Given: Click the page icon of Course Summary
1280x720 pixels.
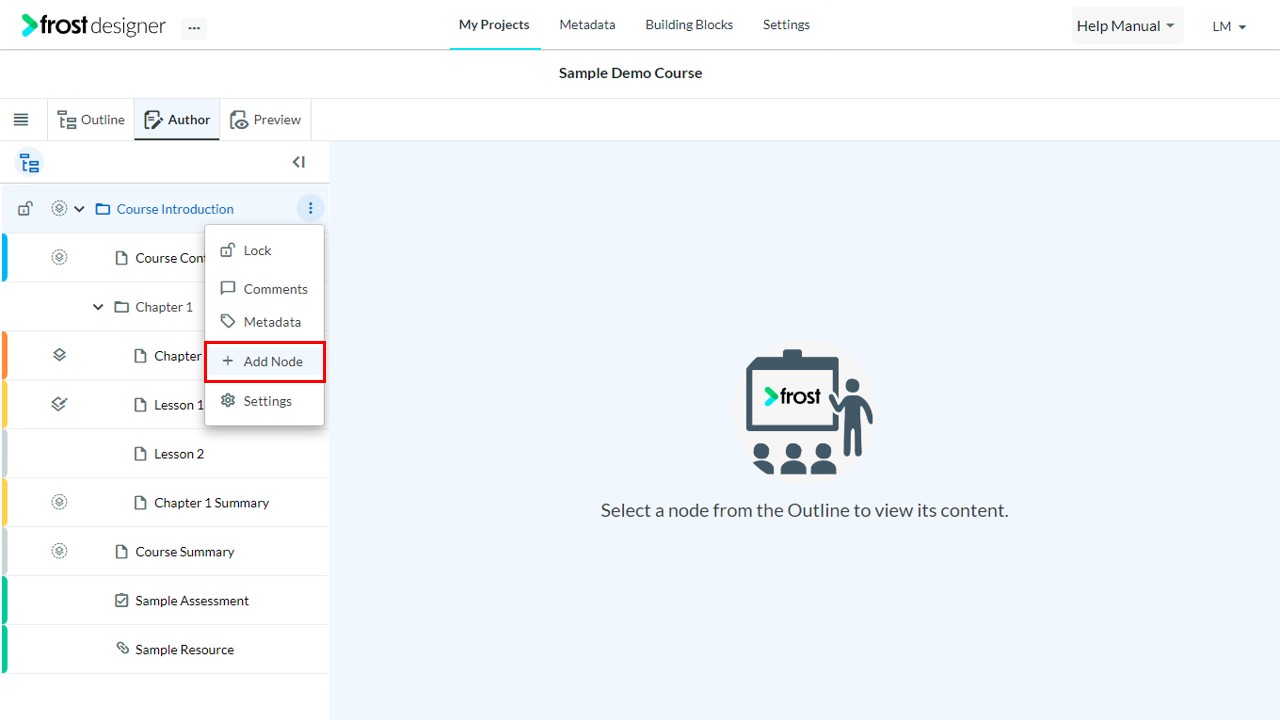Looking at the screenshot, I should [x=122, y=551].
